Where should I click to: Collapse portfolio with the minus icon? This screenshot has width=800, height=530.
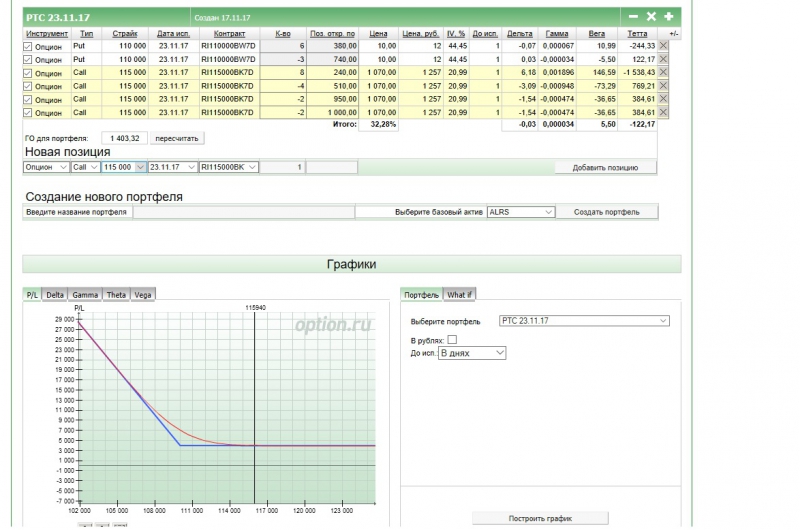(x=632, y=17)
